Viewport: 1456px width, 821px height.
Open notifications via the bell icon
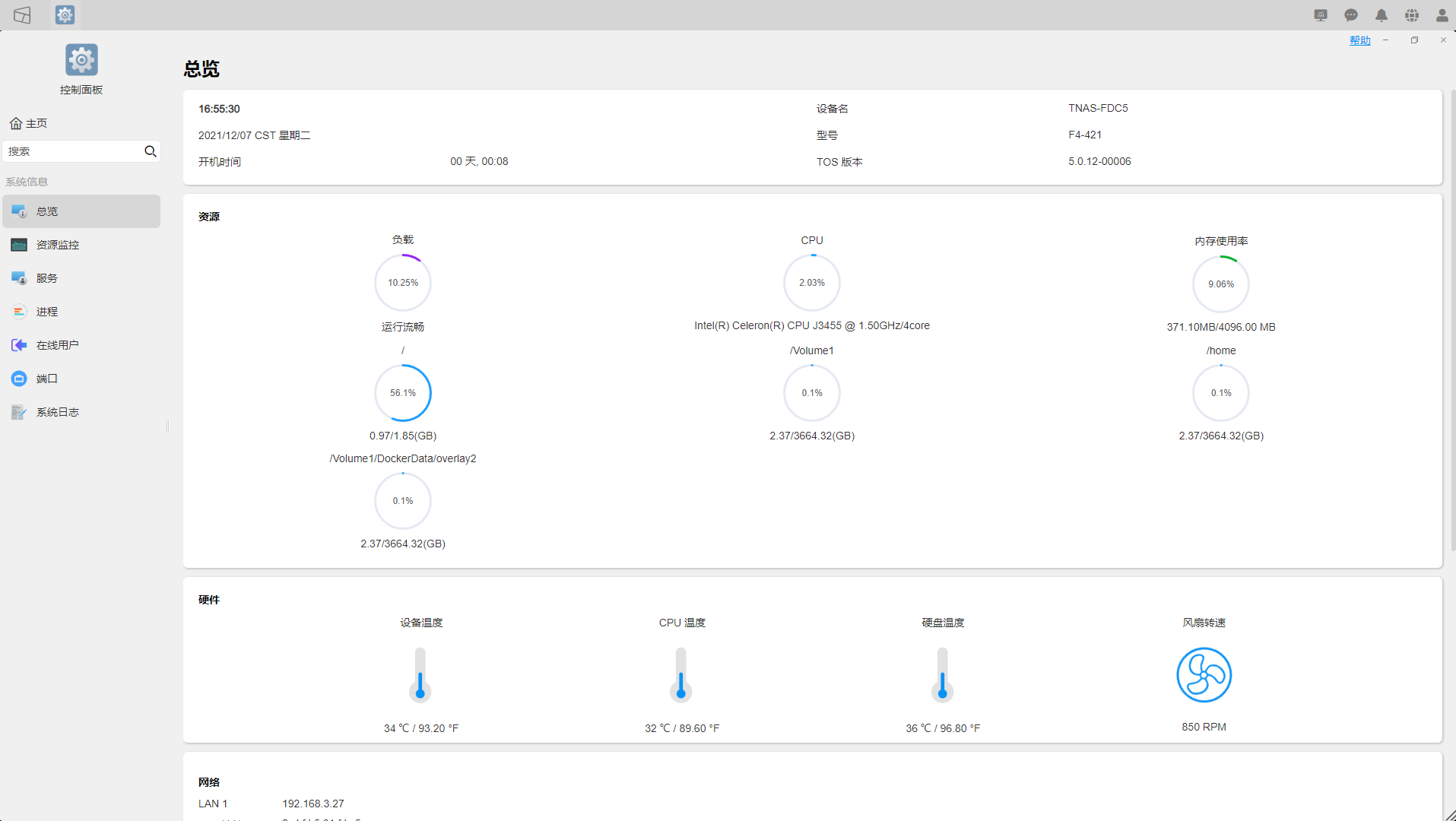click(x=1381, y=15)
